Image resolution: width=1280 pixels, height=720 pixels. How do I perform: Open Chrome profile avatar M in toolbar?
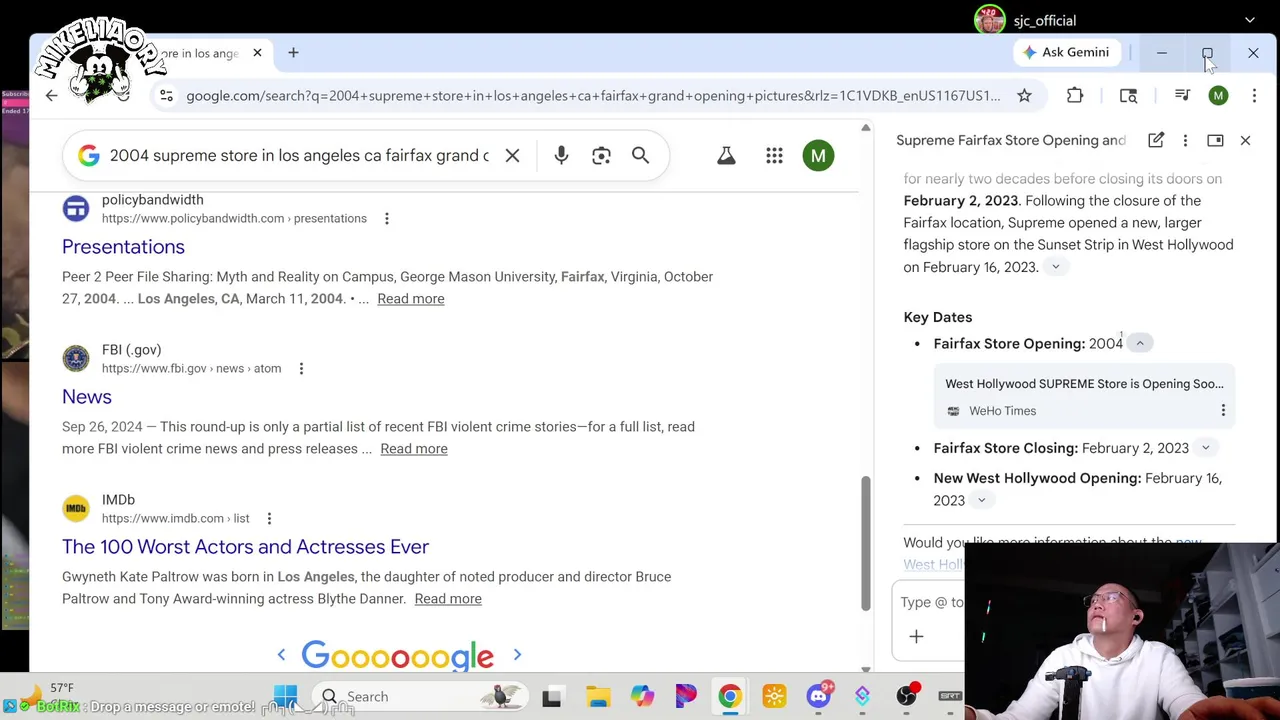click(1218, 96)
